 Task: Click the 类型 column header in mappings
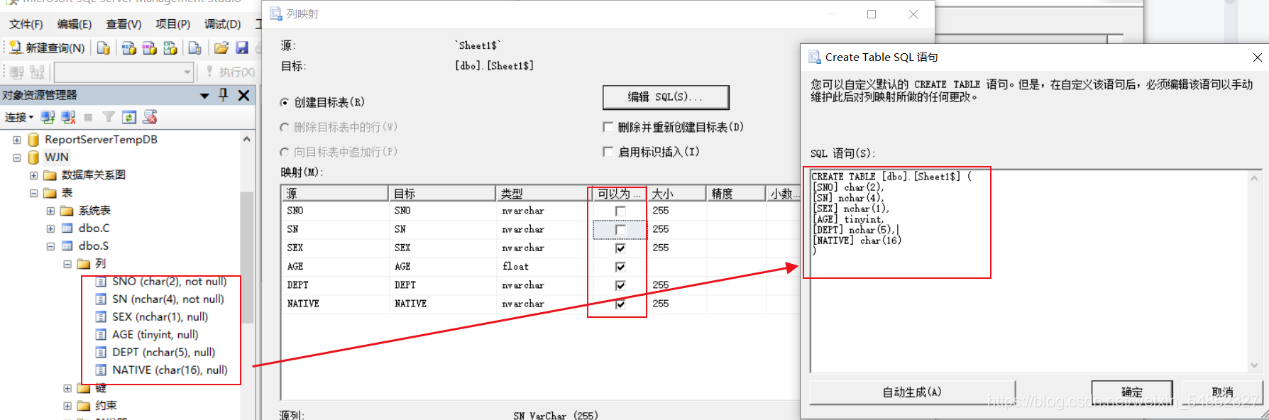click(x=543, y=193)
